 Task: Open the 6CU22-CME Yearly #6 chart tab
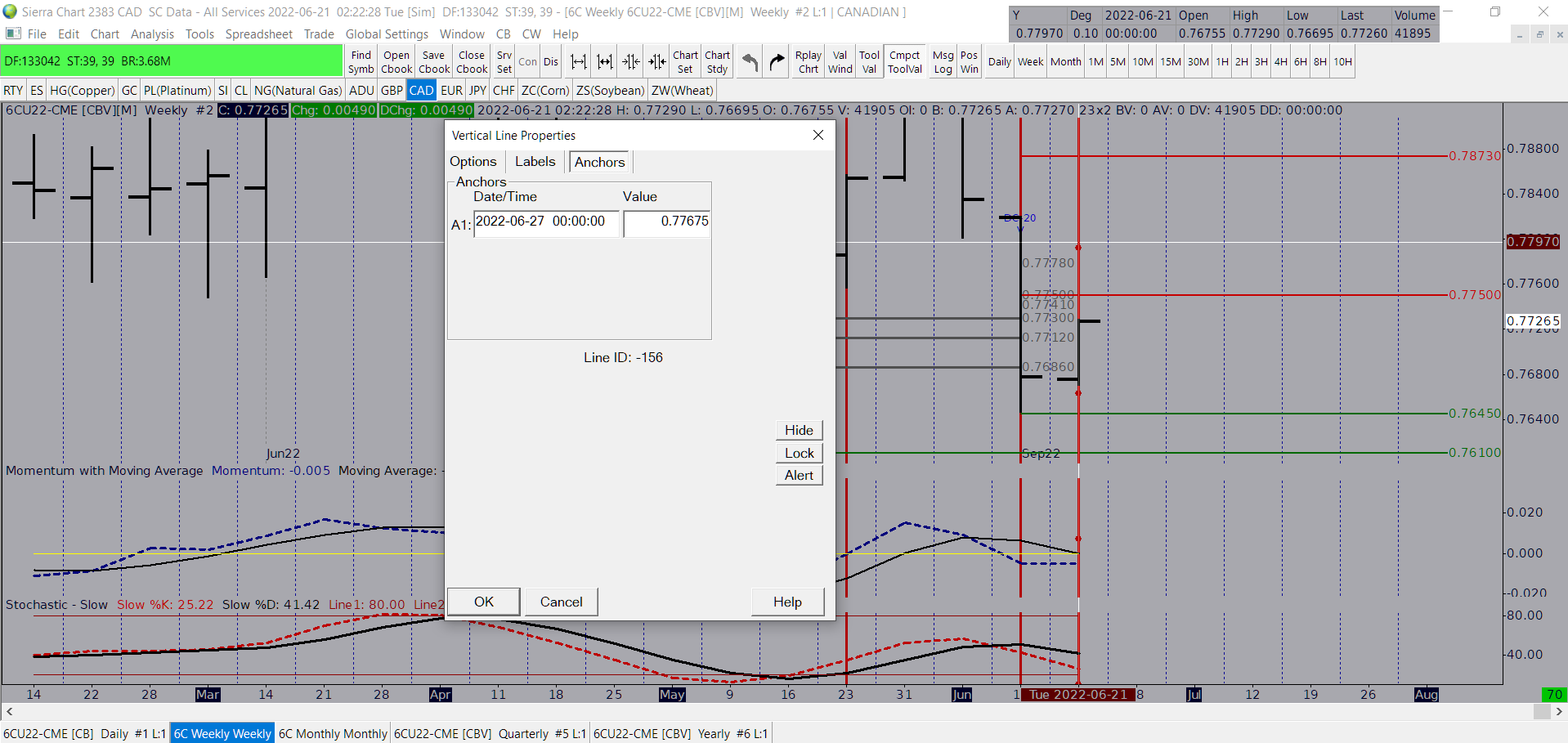(680, 734)
